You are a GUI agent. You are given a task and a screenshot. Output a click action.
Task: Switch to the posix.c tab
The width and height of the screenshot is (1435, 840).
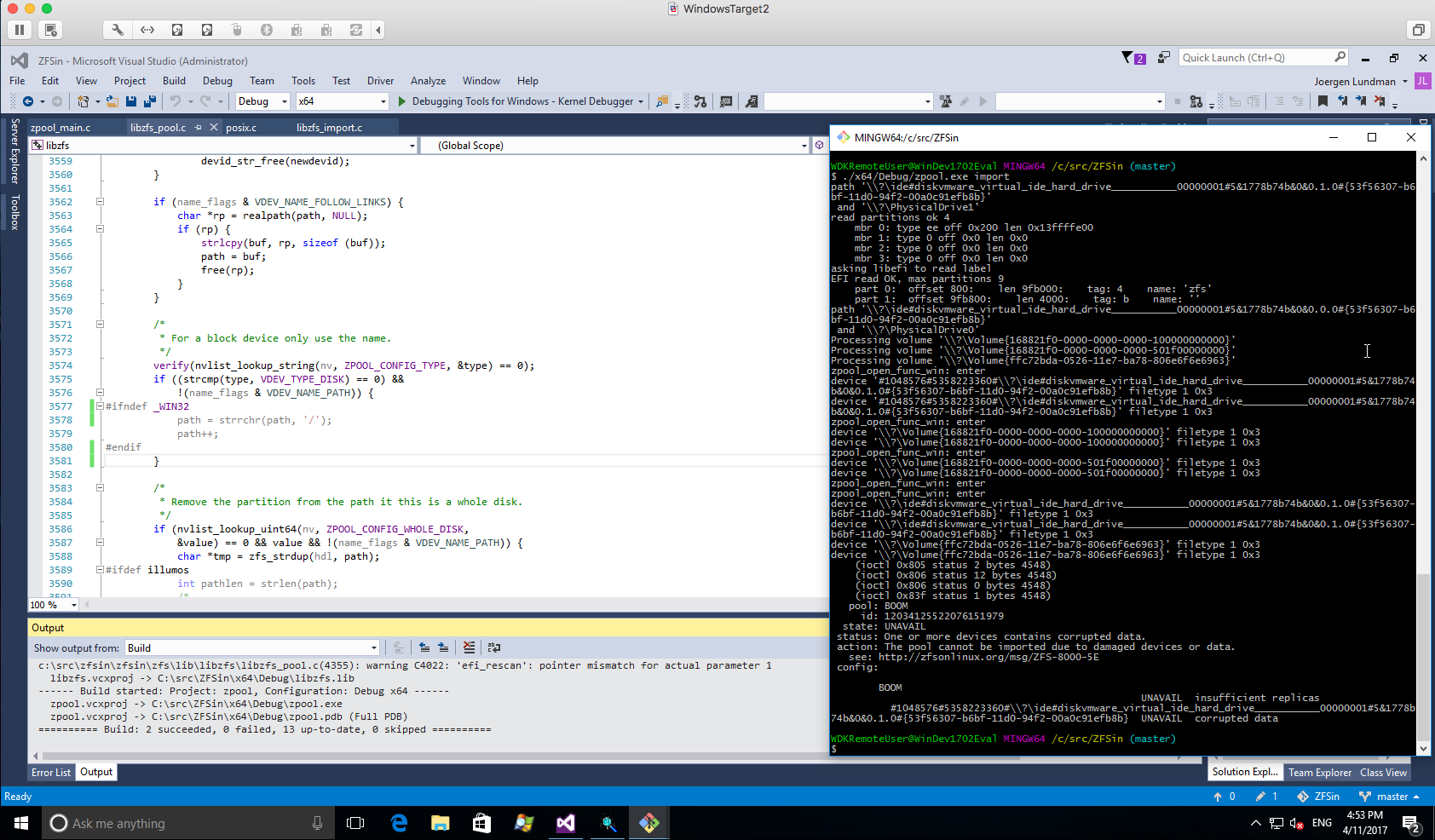241,128
